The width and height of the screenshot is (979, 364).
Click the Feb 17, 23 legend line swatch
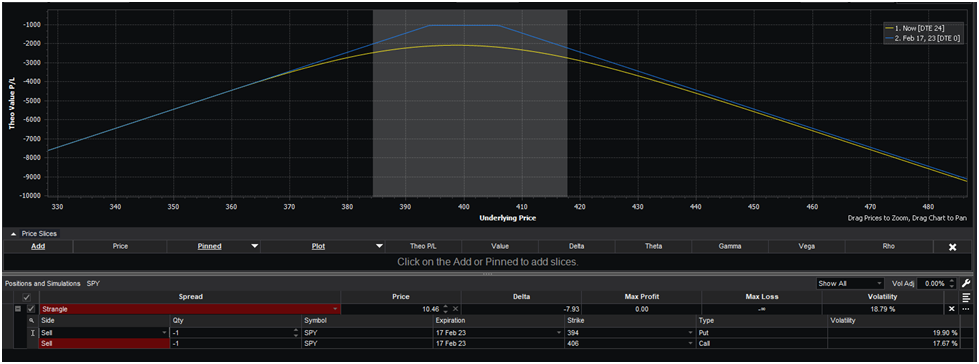click(x=890, y=39)
